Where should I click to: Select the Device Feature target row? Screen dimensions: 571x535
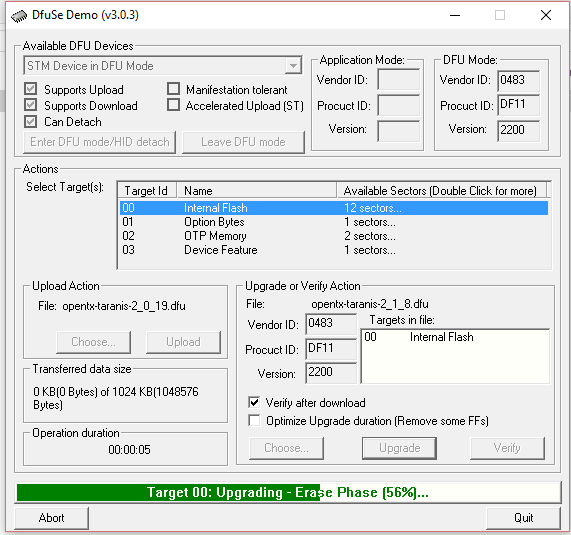pyautogui.click(x=334, y=250)
